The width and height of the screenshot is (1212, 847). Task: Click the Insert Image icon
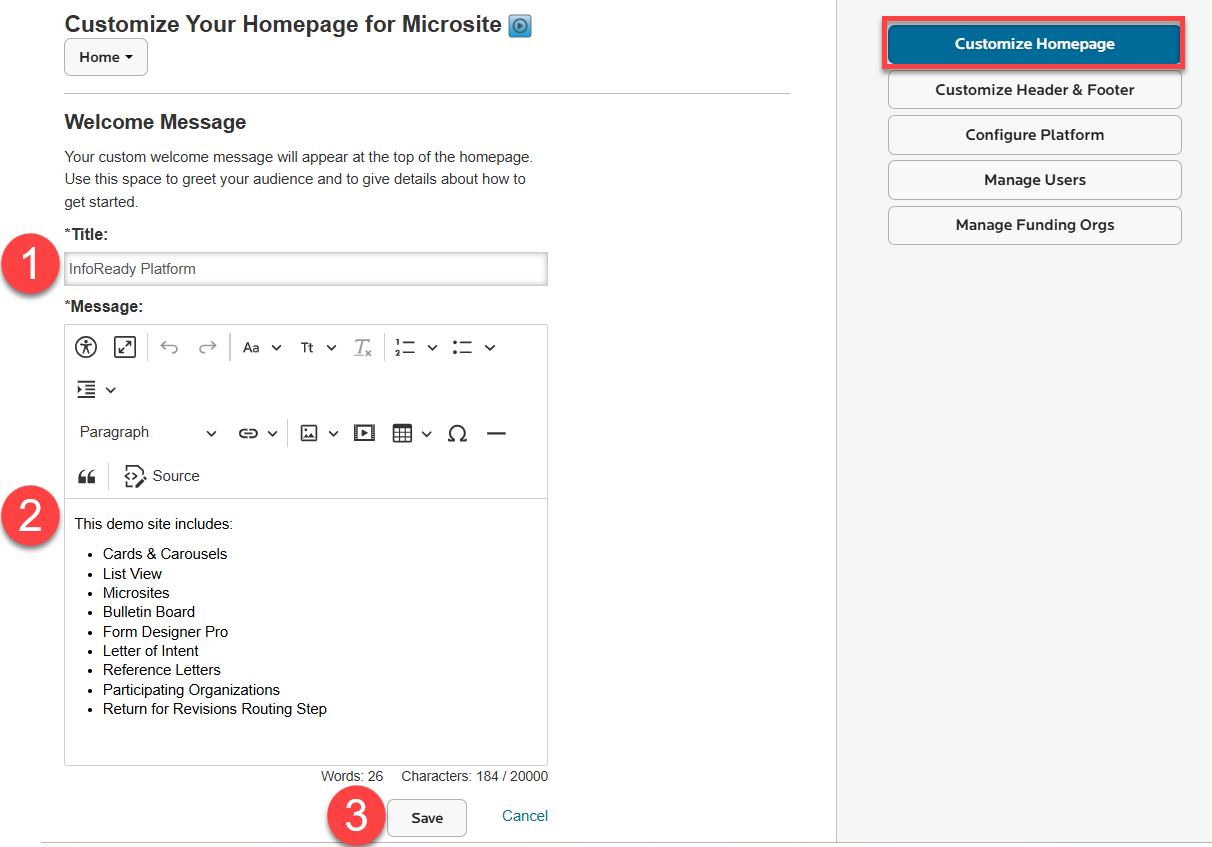[309, 433]
